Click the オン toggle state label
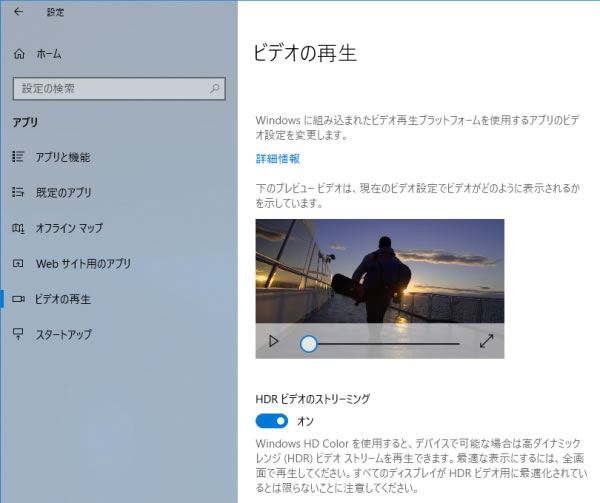The image size is (600, 503). 305,422
